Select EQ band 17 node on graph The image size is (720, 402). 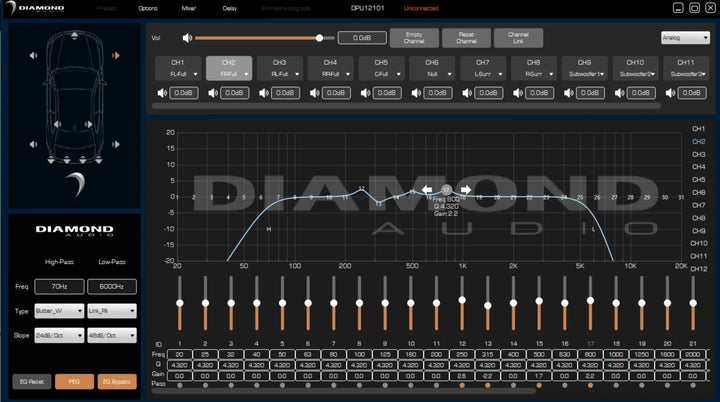[446, 189]
